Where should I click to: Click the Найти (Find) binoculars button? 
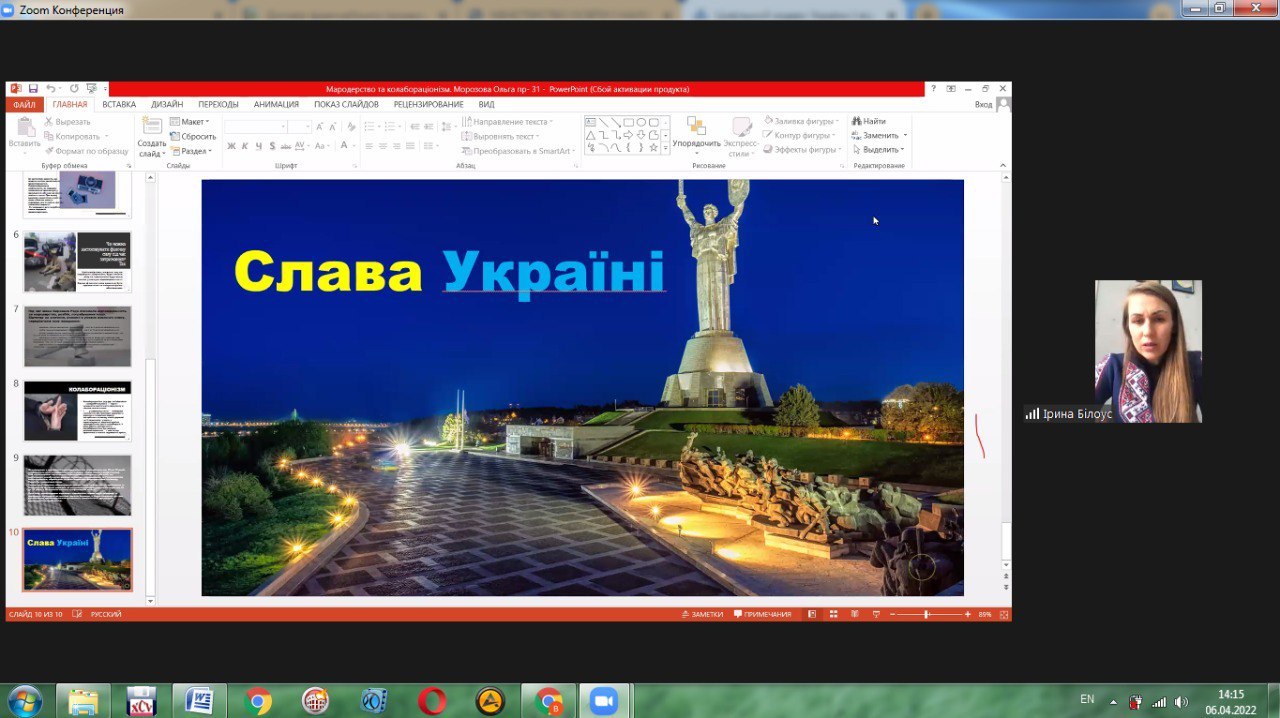(868, 121)
